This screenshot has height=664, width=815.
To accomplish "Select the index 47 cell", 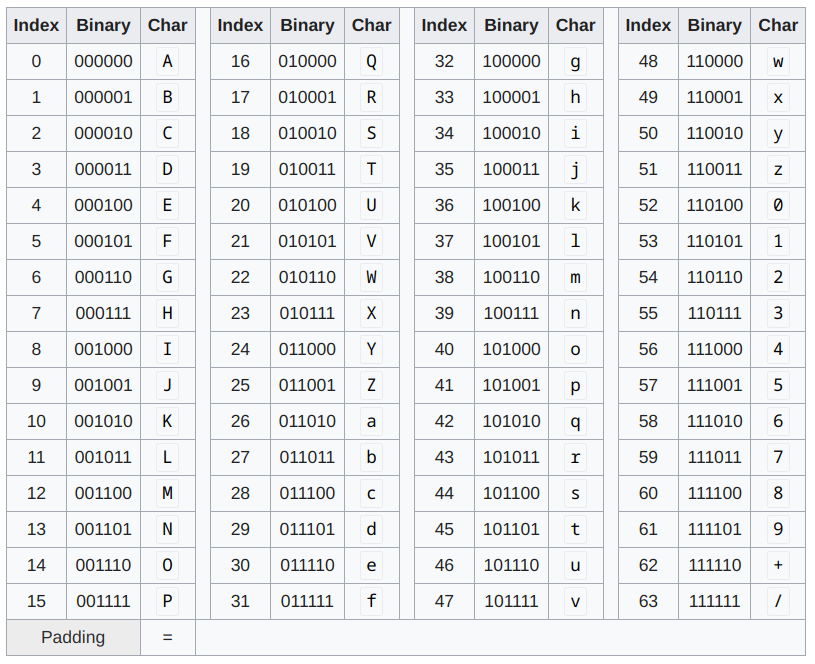I will [x=444, y=601].
